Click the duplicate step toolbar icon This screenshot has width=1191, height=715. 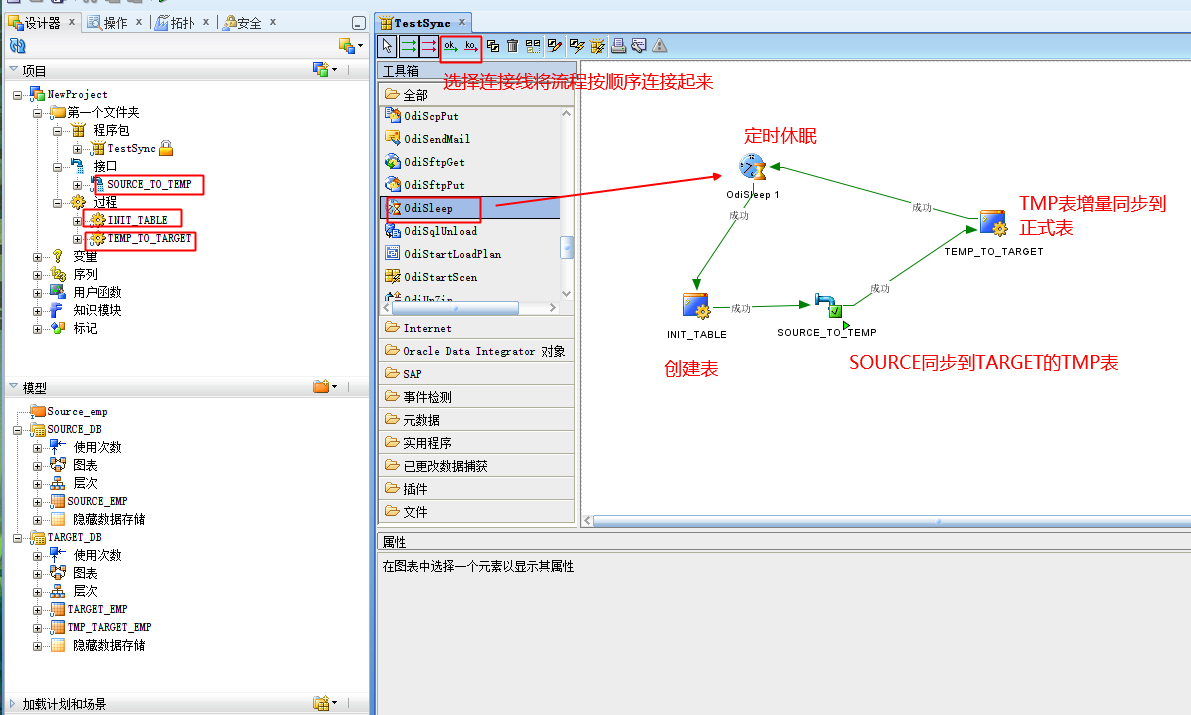[x=493, y=46]
